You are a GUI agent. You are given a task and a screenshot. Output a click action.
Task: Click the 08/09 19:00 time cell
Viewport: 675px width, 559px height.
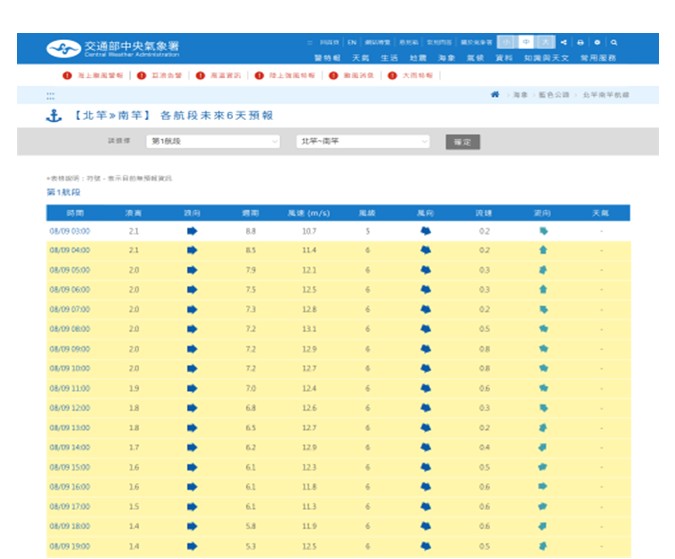70,546
